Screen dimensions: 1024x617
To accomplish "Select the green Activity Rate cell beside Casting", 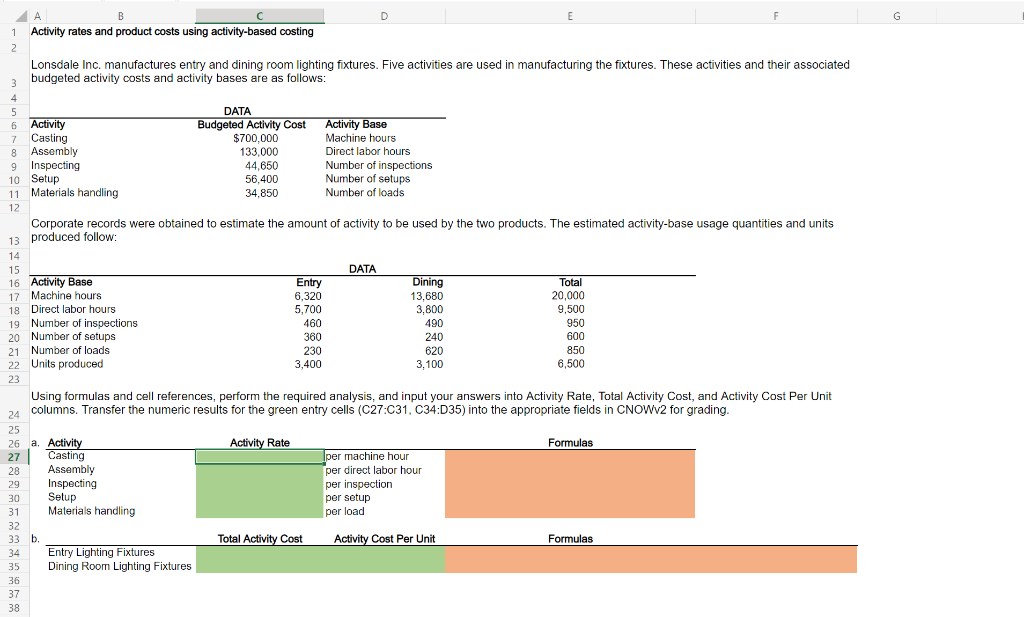I will tap(259, 456).
